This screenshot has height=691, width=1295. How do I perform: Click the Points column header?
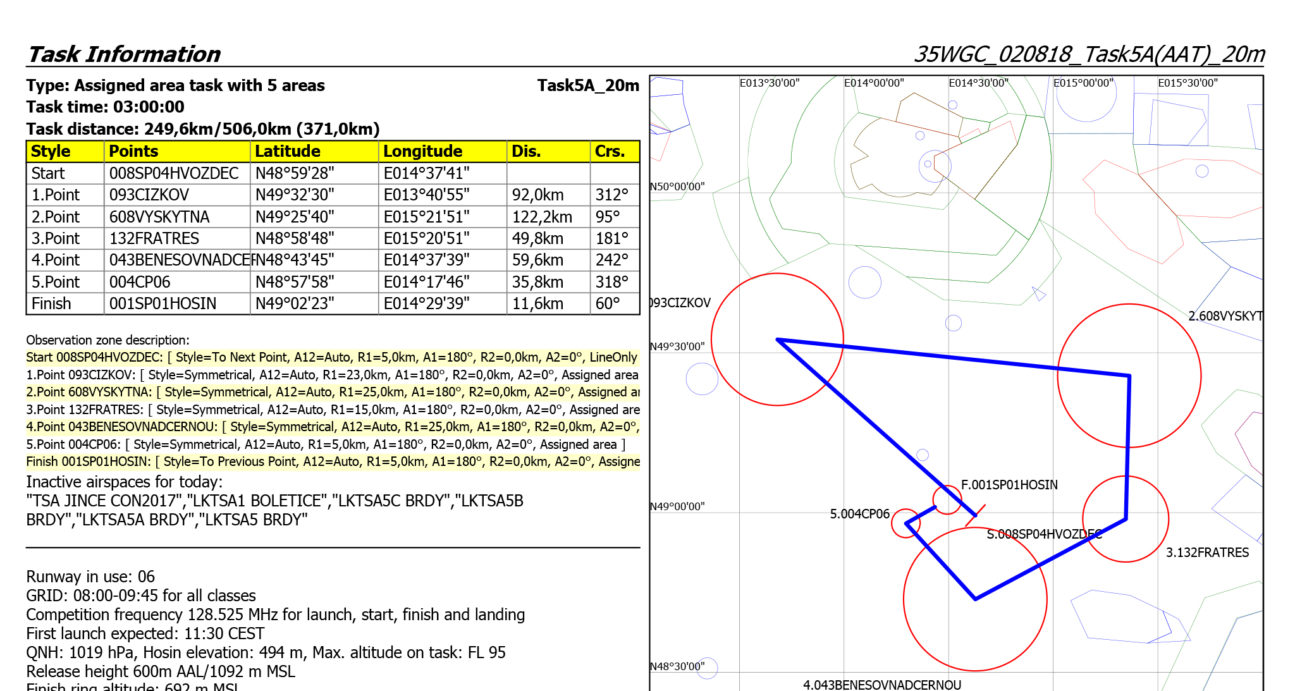[x=133, y=151]
